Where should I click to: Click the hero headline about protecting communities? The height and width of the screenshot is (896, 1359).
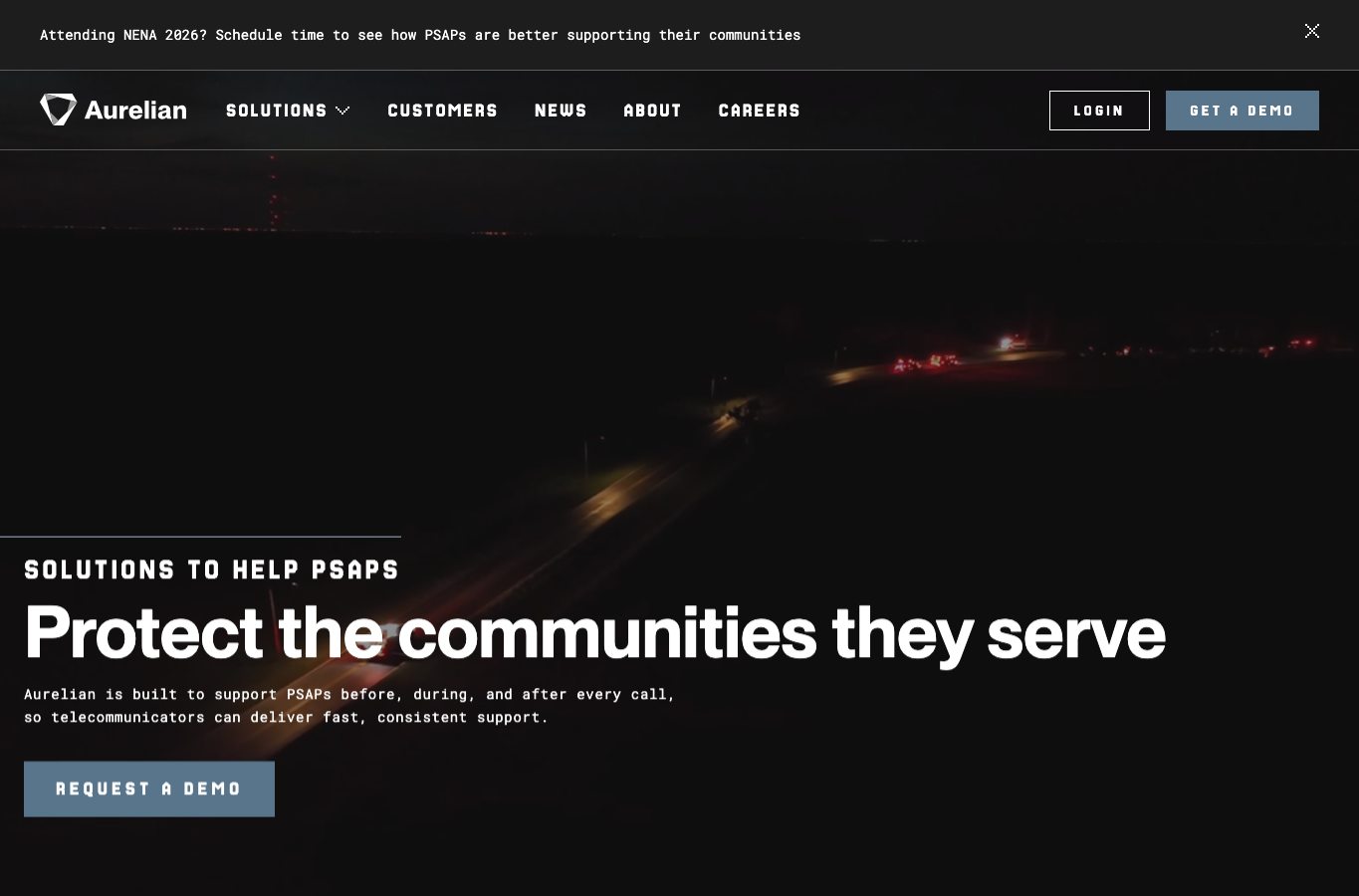pos(594,633)
